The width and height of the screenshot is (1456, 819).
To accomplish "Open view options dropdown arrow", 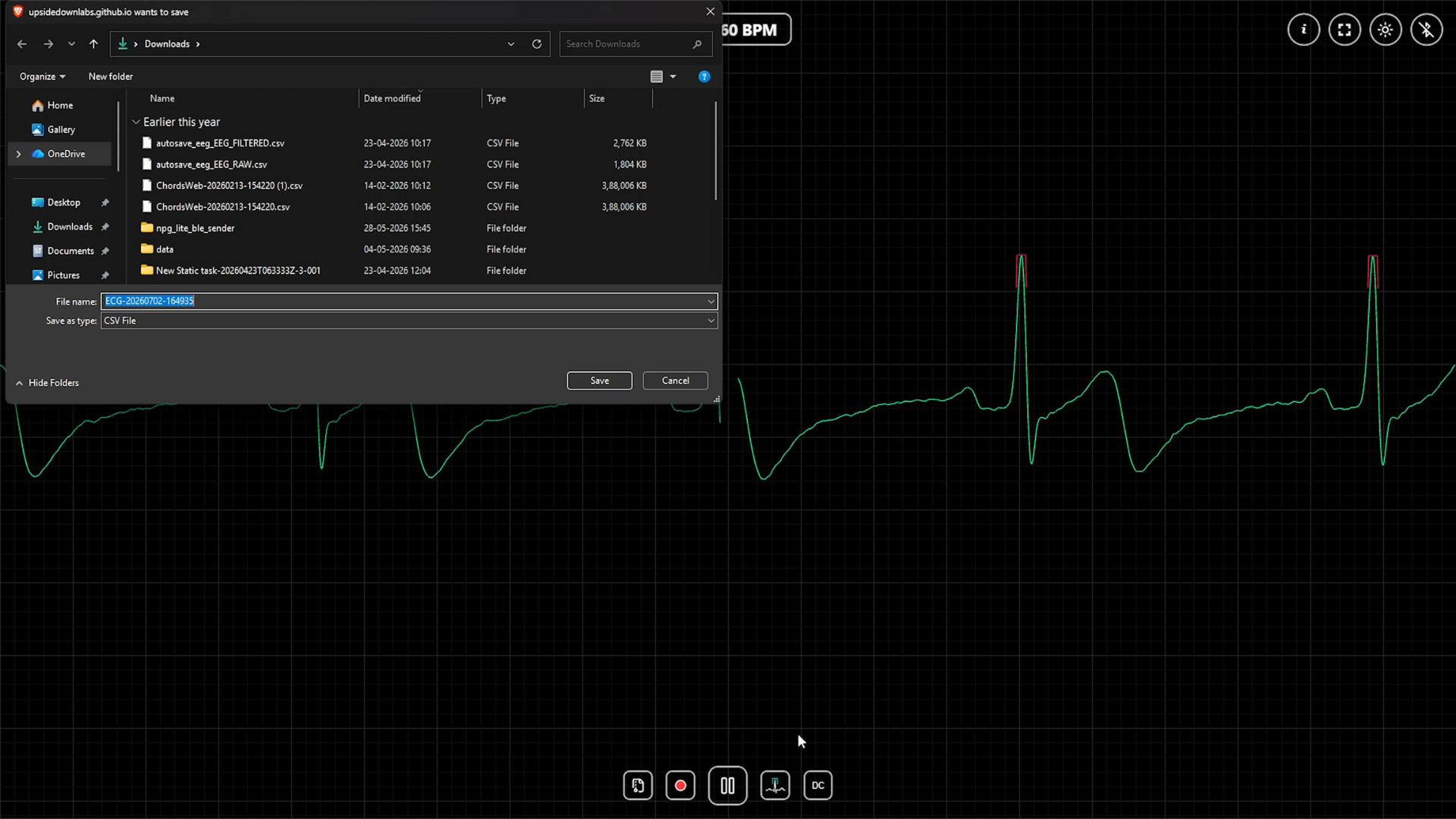I will [x=673, y=77].
